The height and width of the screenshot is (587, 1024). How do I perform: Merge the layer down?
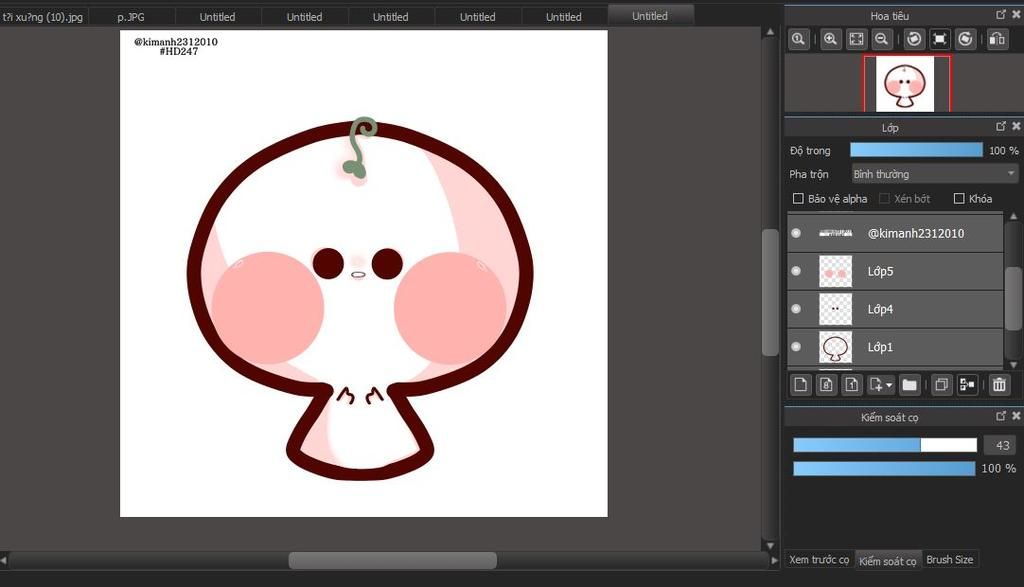click(967, 385)
